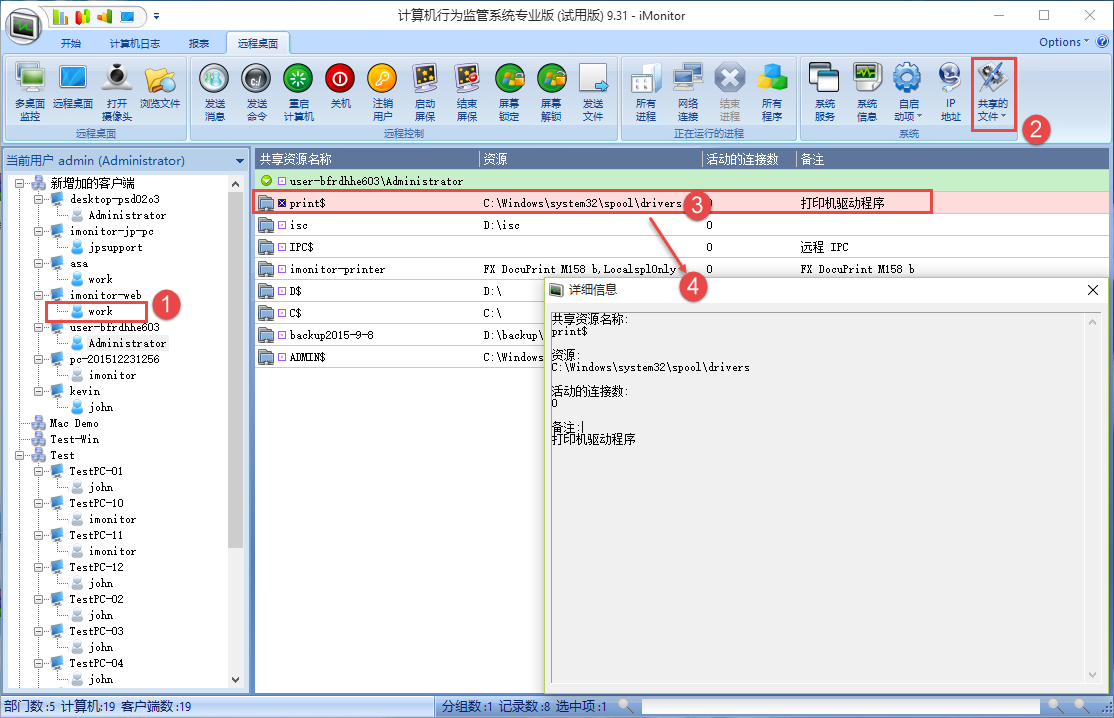Viewport: 1114px width, 718px height.
Task: Check the box next to isc share
Action: pyautogui.click(x=282, y=226)
